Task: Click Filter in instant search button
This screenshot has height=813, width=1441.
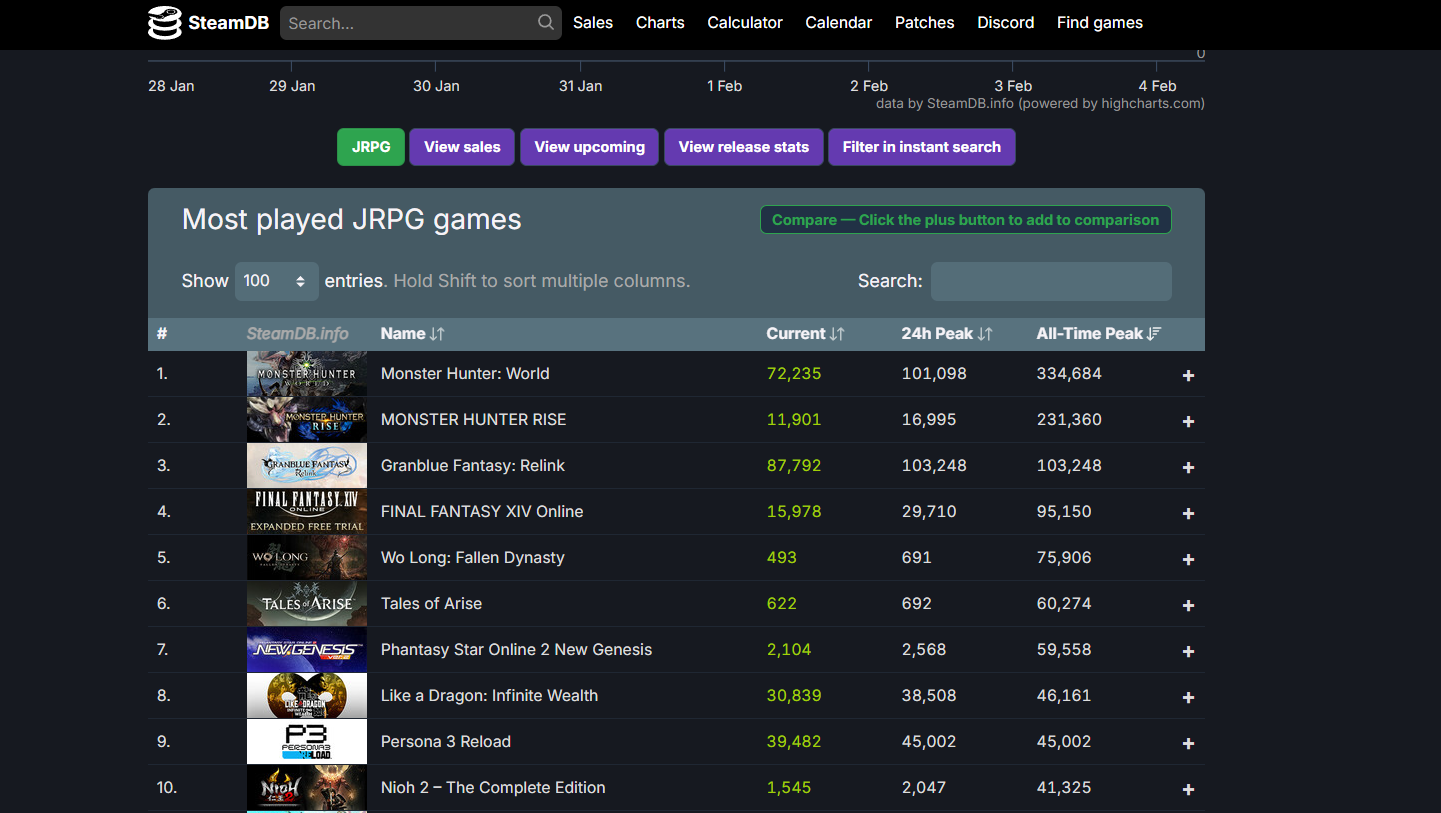Action: point(922,147)
